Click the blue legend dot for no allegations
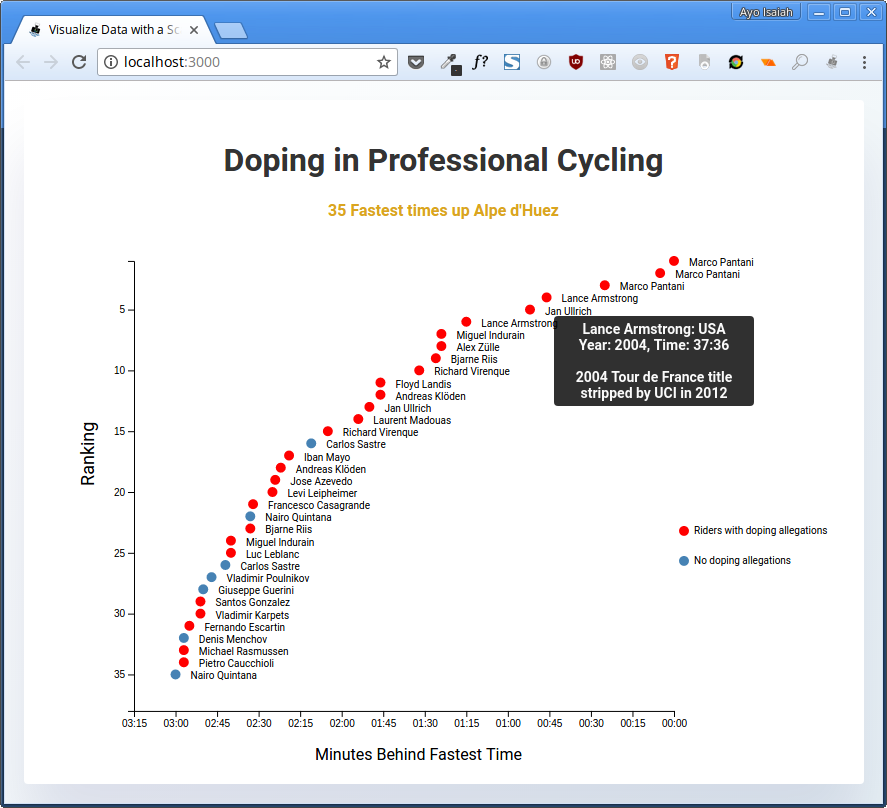Viewport: 887px width, 808px height. pos(684,561)
